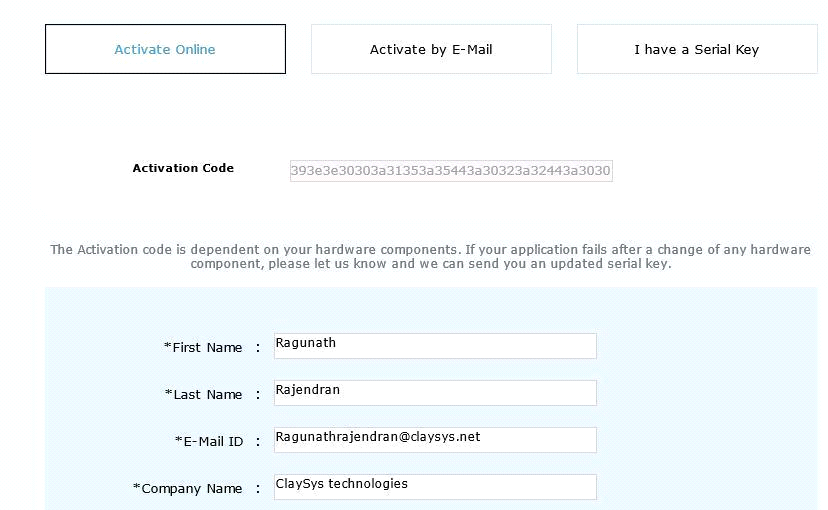Image resolution: width=828 pixels, height=510 pixels.
Task: Select the E-Mail ID input box
Action: pyautogui.click(x=435, y=440)
